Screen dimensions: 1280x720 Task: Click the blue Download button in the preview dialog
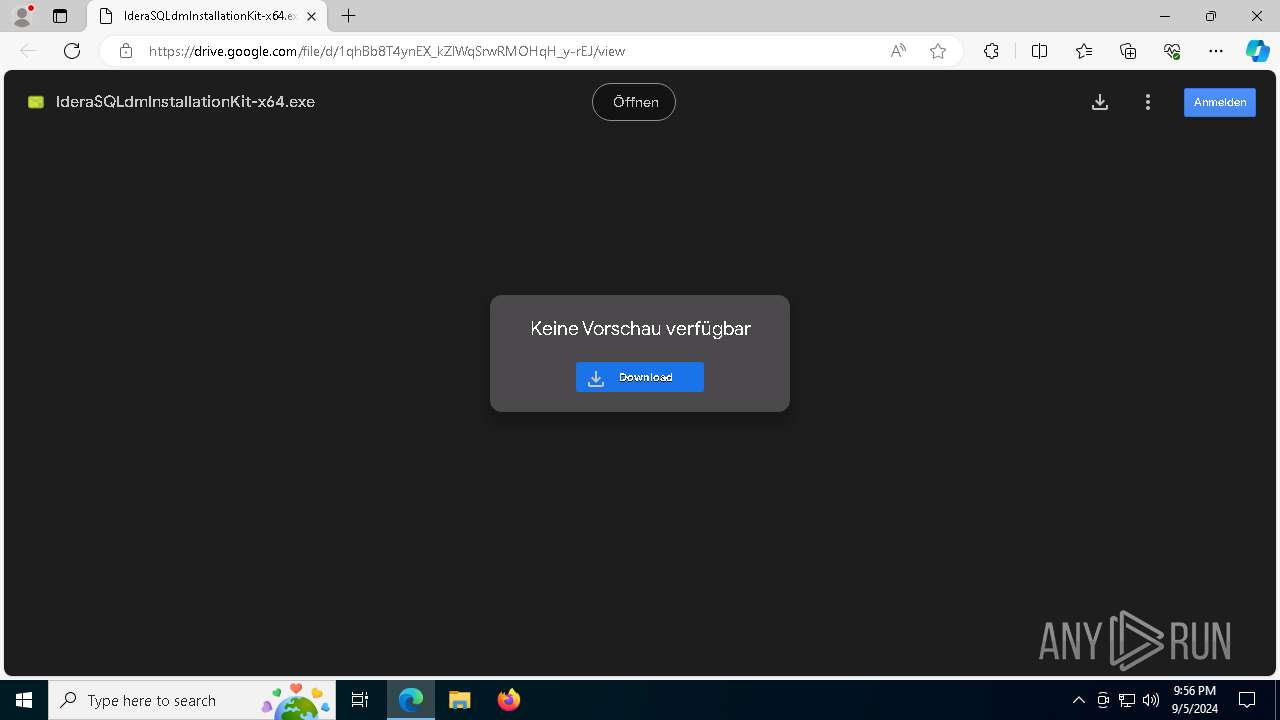pos(640,377)
